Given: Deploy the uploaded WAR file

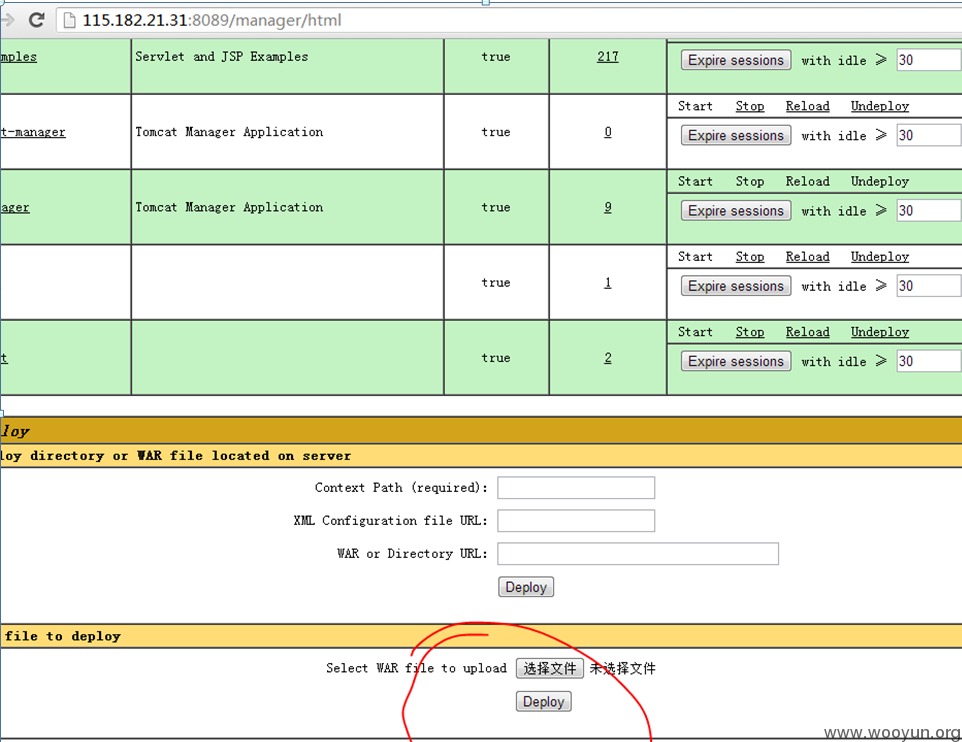Looking at the screenshot, I should click(x=544, y=701).
